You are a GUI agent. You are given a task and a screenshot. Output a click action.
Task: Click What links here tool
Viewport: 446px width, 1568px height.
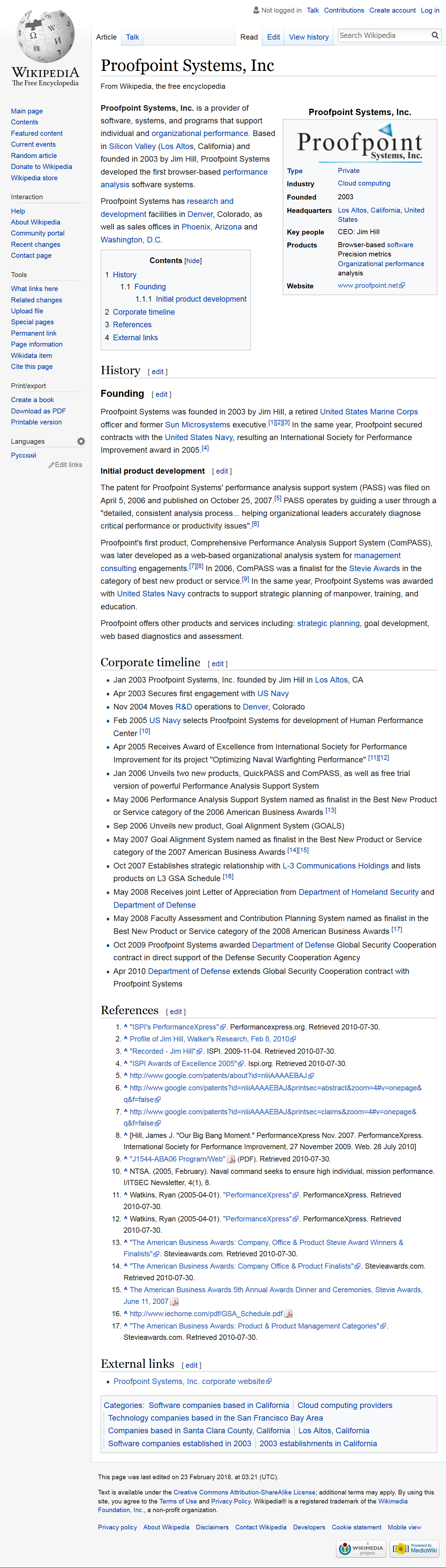pos(35,289)
